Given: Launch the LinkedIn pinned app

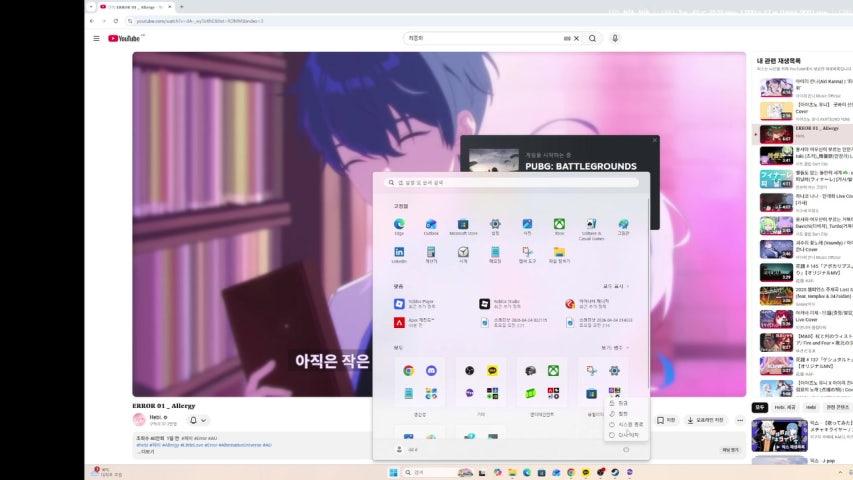Looking at the screenshot, I should (399, 254).
